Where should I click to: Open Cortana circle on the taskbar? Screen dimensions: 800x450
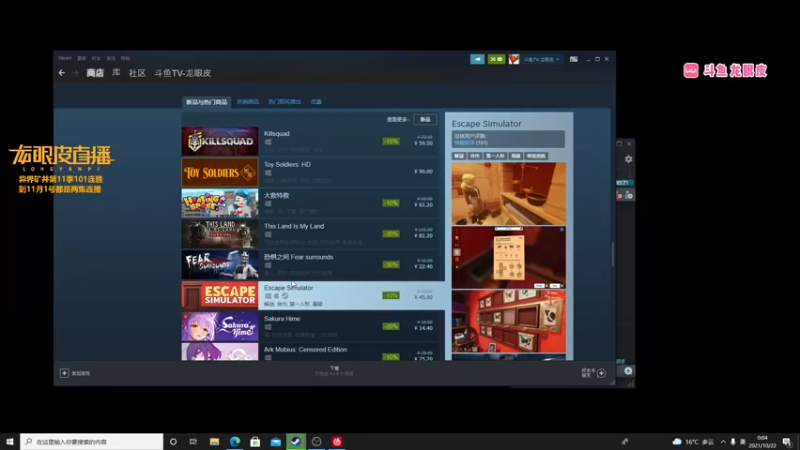point(173,441)
